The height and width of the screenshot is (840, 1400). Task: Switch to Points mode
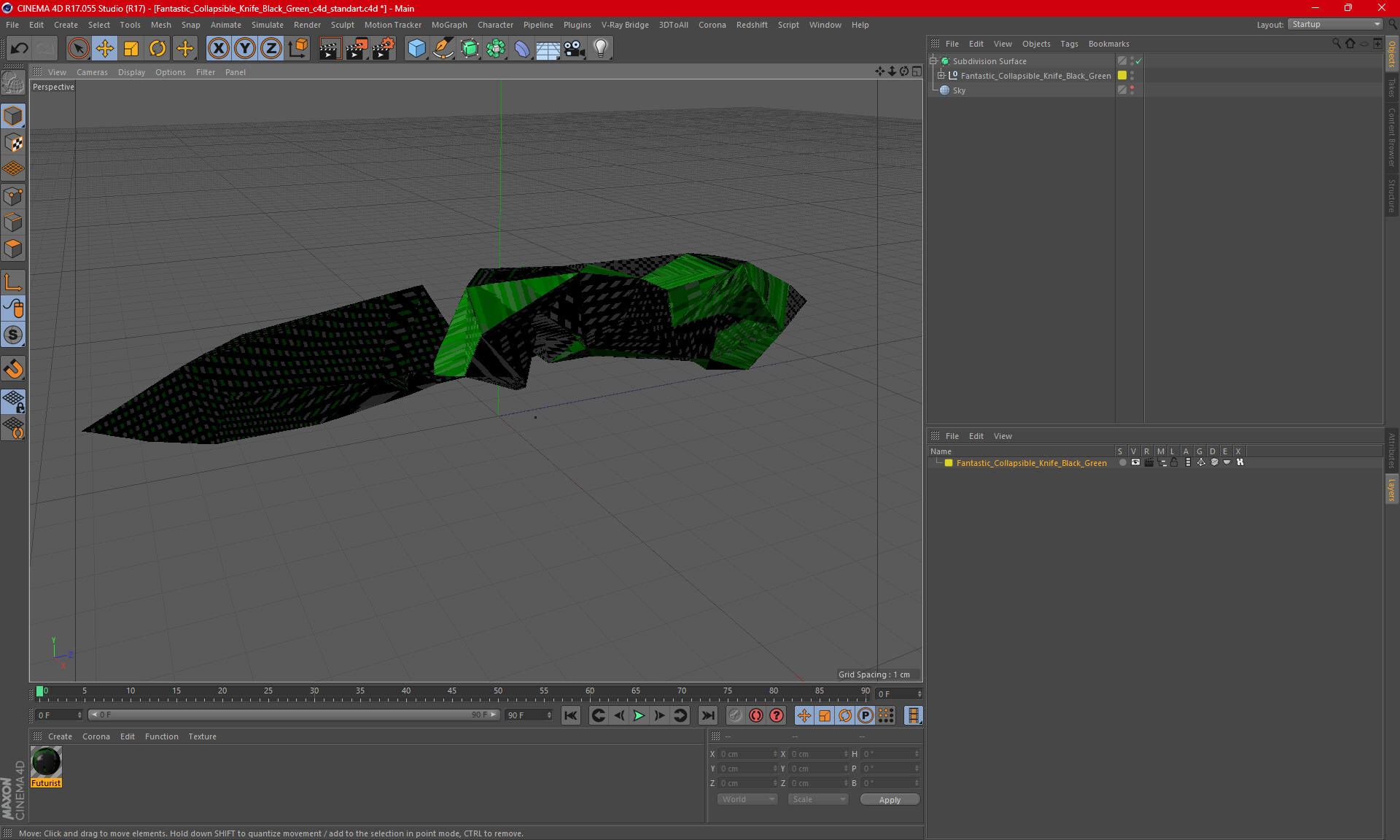click(13, 196)
